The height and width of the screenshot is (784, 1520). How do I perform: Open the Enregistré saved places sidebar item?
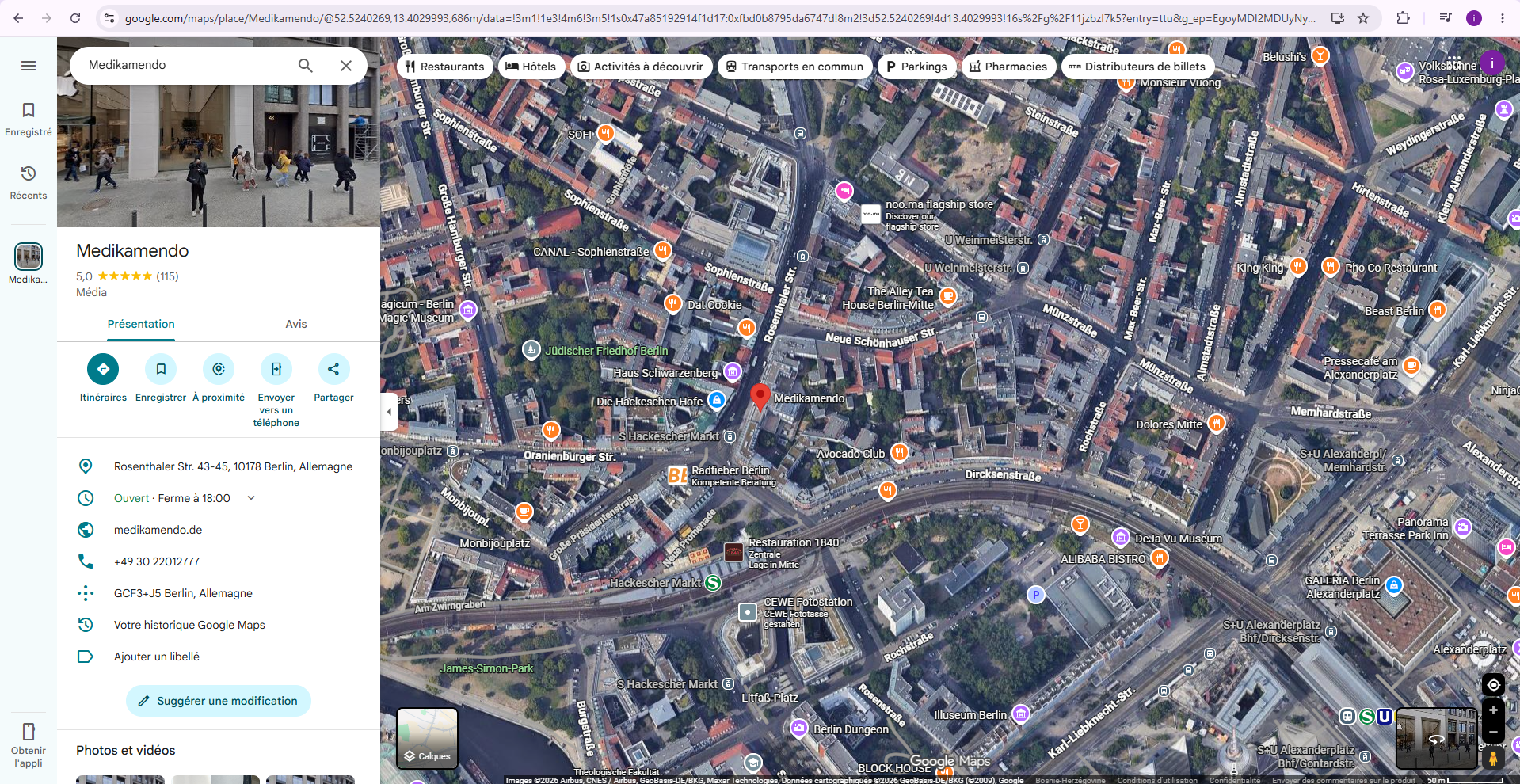pyautogui.click(x=29, y=120)
